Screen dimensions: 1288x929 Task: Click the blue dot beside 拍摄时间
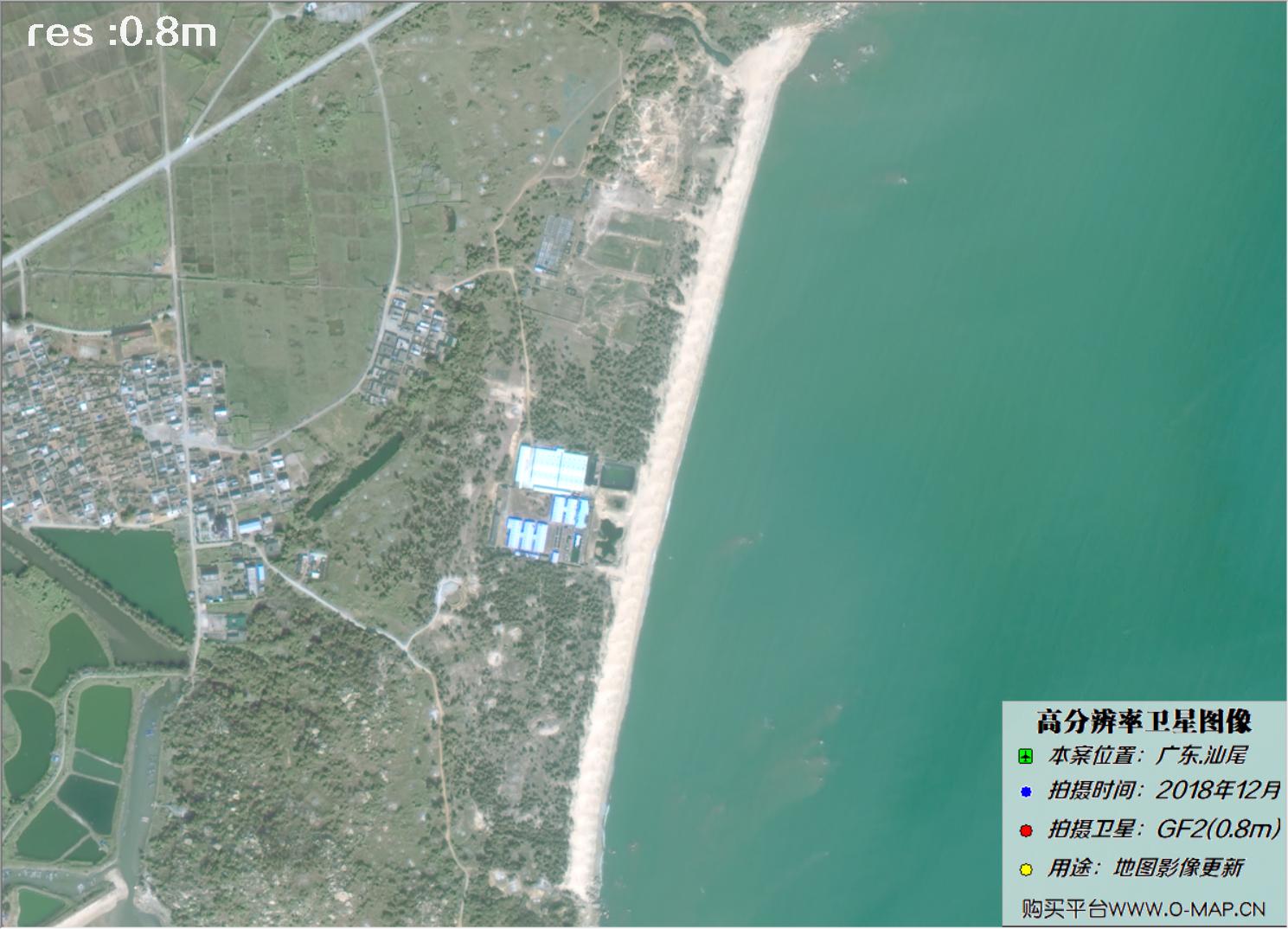point(1026,791)
